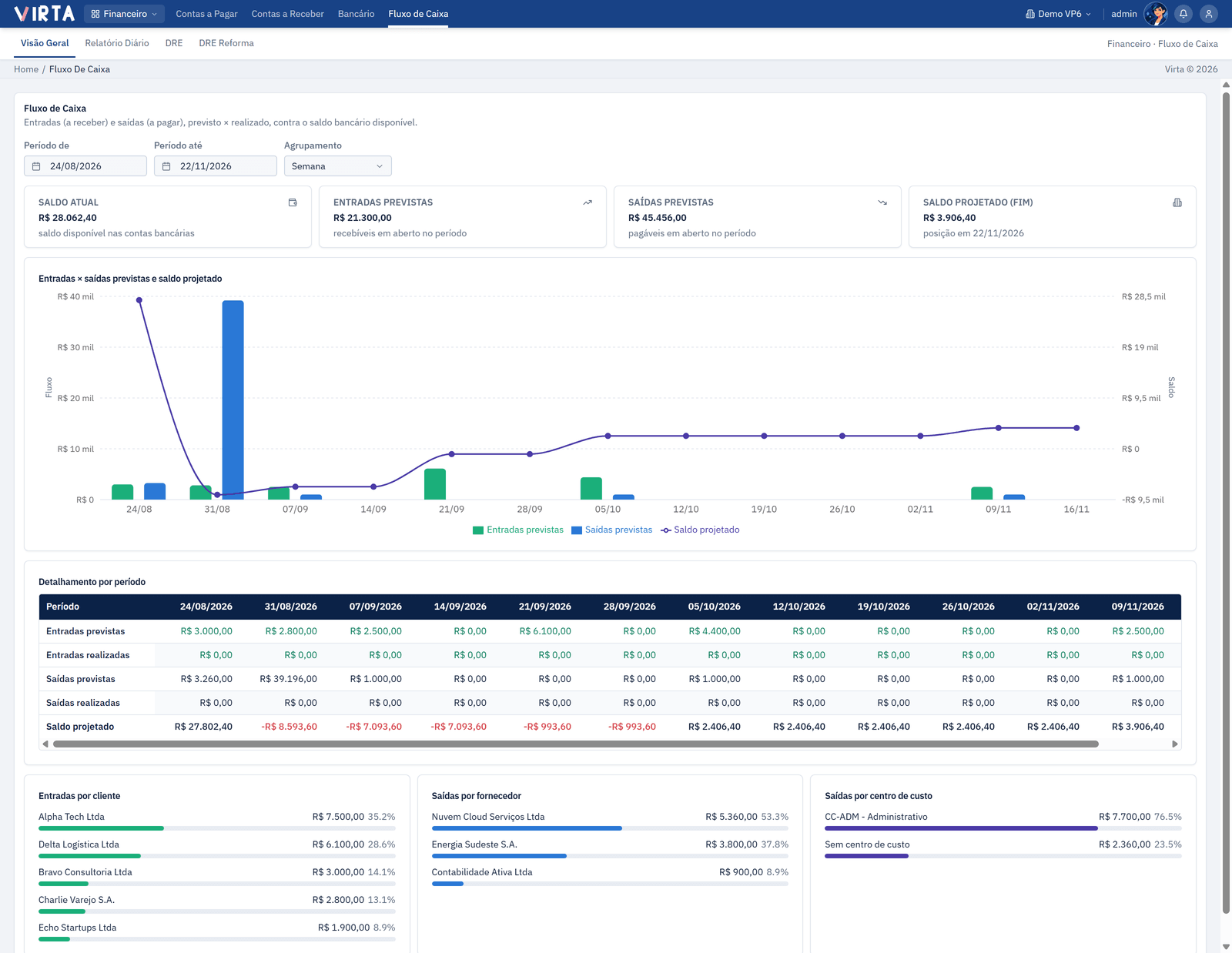Switch to Visão Geral tab

pos(45,43)
